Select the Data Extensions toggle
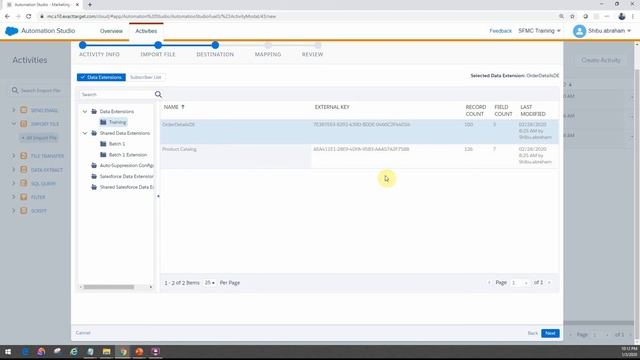 101,77
